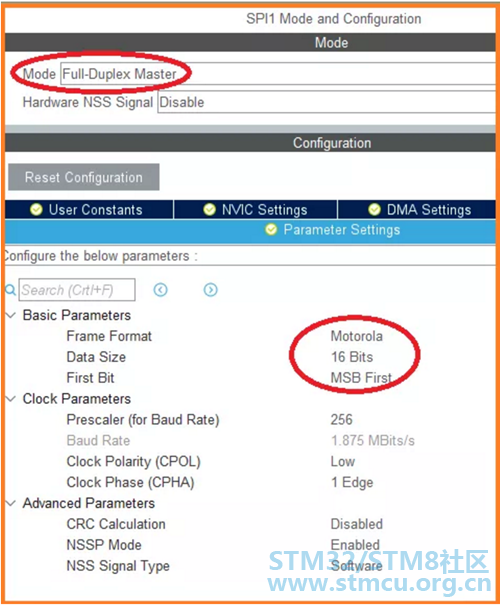This screenshot has width=500, height=606.
Task: Go to next search result arrow
Action: (211, 290)
